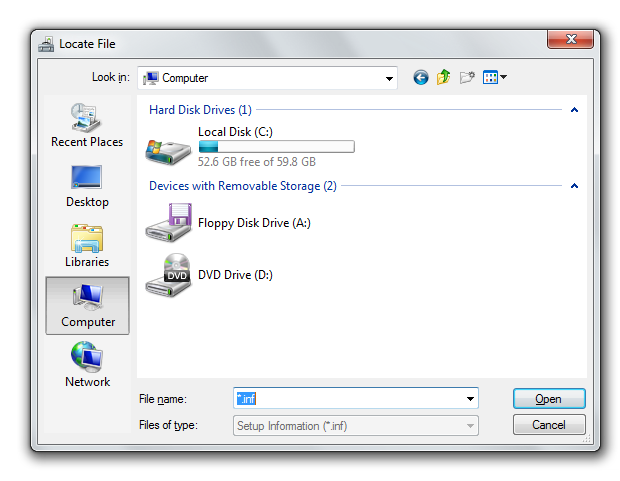Click the Local Disk C: space usage bar

[276, 146]
